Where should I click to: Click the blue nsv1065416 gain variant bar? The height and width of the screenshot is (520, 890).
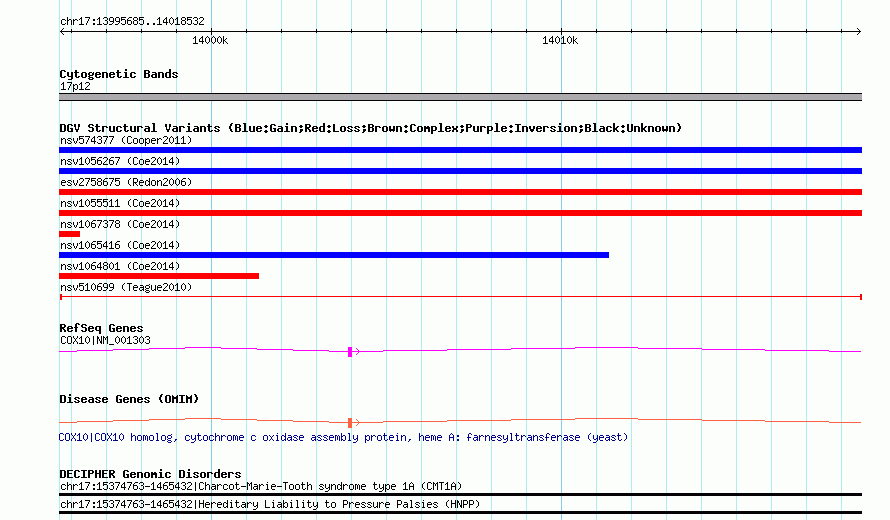[x=334, y=255]
